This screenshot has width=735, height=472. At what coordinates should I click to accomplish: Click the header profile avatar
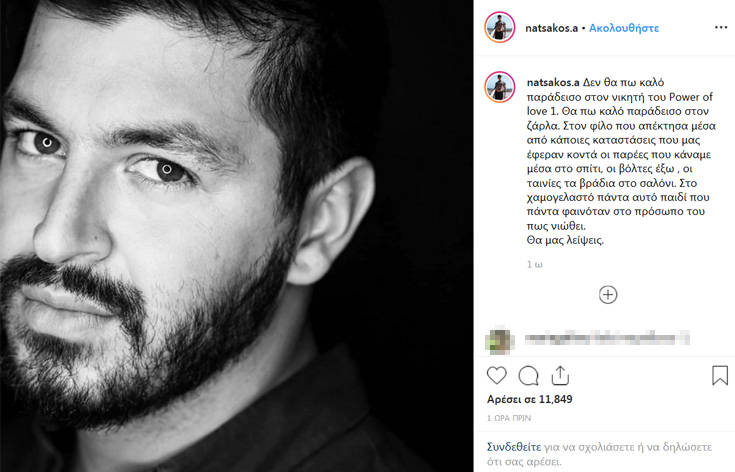[x=500, y=28]
